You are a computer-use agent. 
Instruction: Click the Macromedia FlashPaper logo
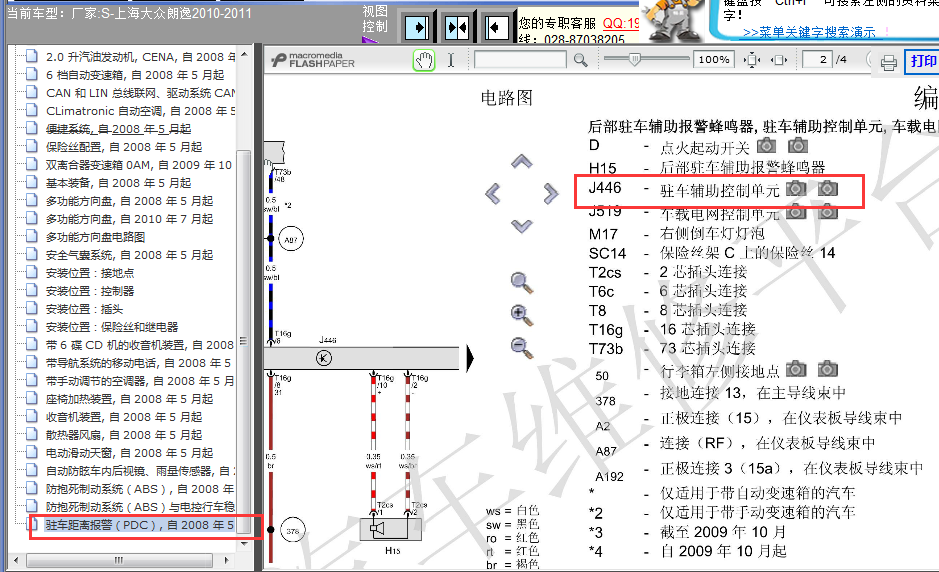pos(313,60)
